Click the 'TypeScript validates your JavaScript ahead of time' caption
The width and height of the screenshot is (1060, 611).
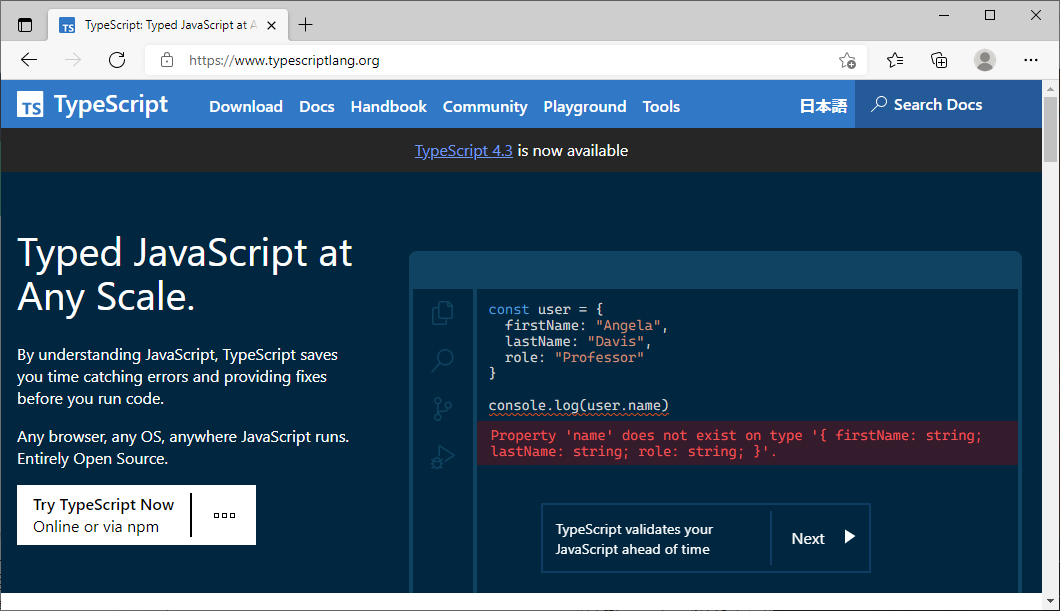tap(634, 539)
